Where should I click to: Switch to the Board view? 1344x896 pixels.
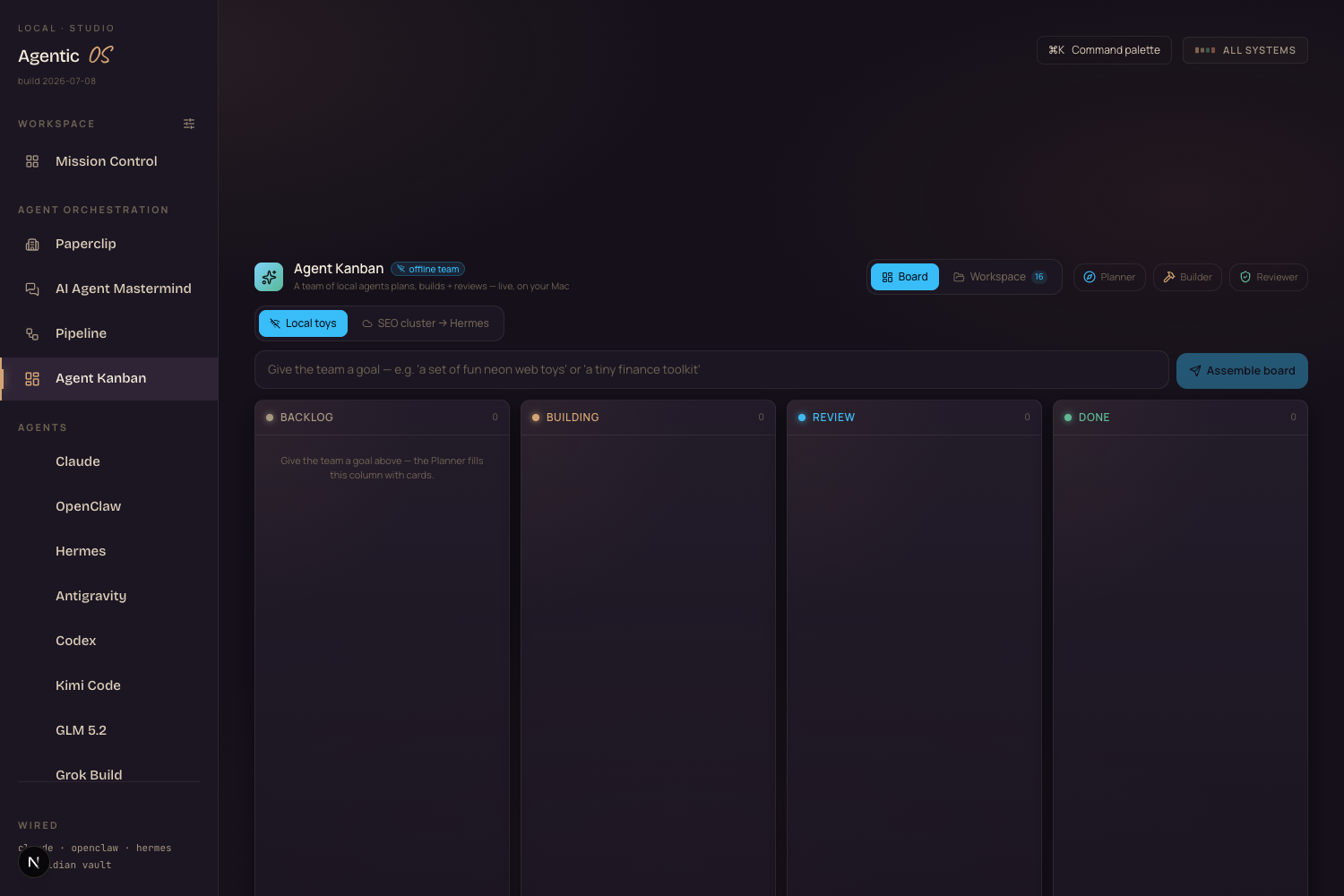click(x=905, y=277)
